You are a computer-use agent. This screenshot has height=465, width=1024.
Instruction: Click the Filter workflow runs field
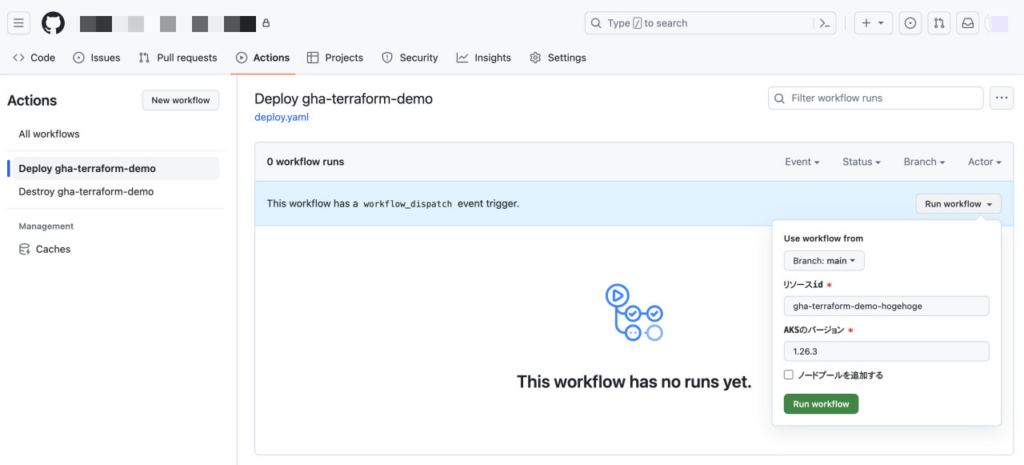click(x=876, y=98)
